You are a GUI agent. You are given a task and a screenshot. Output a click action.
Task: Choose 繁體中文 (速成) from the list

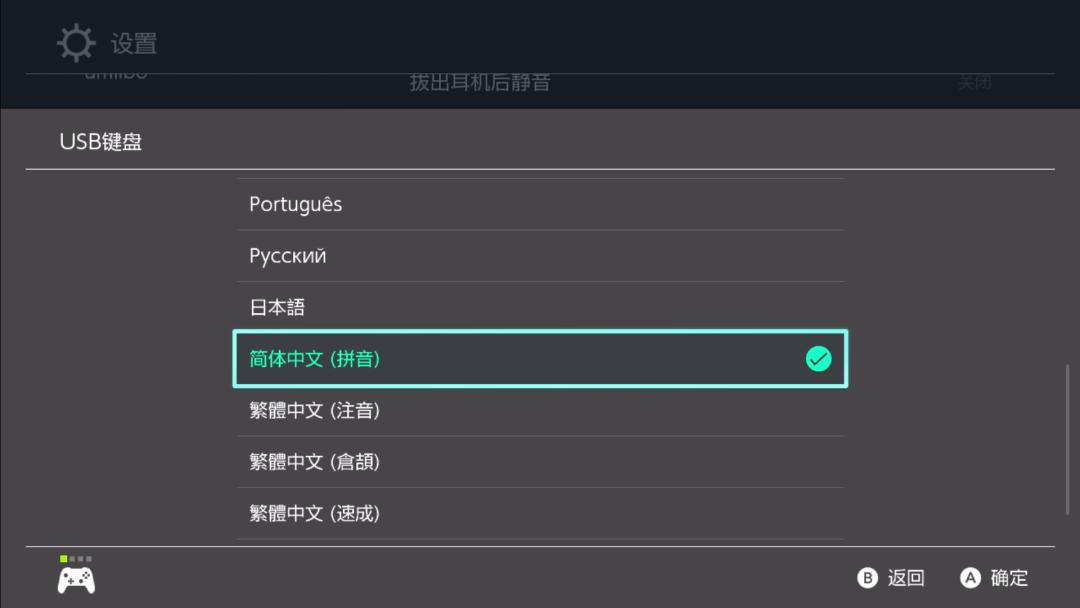pyautogui.click(x=540, y=512)
